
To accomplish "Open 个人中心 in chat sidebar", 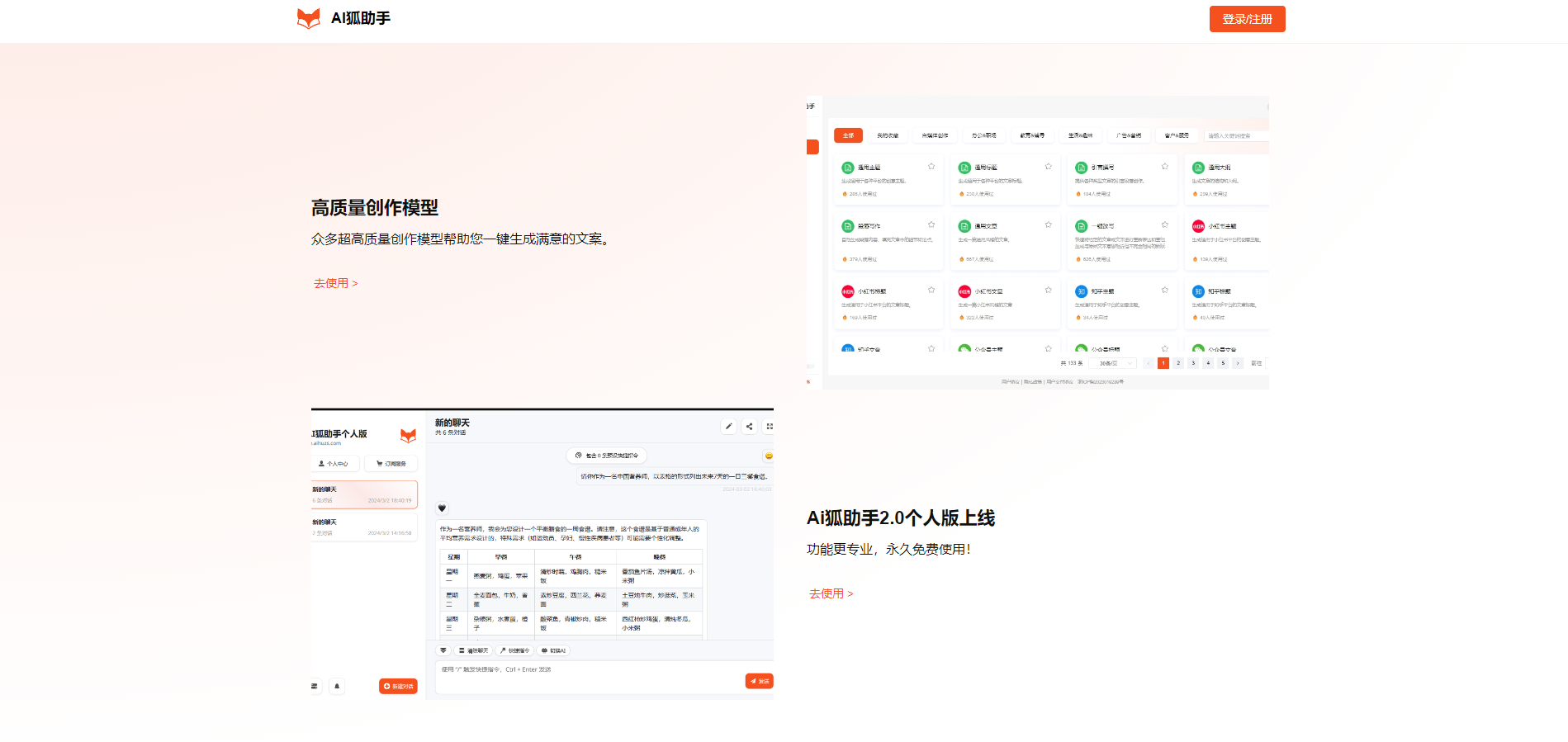I will 334,464.
